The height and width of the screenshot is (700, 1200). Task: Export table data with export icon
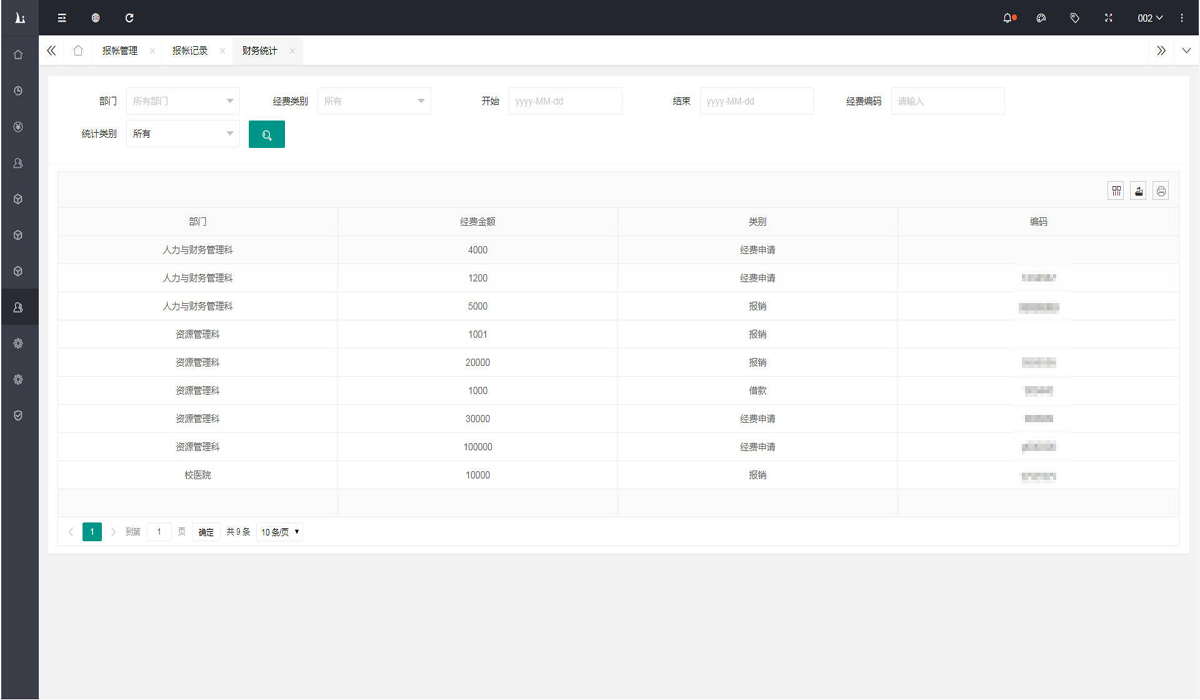tap(1138, 191)
